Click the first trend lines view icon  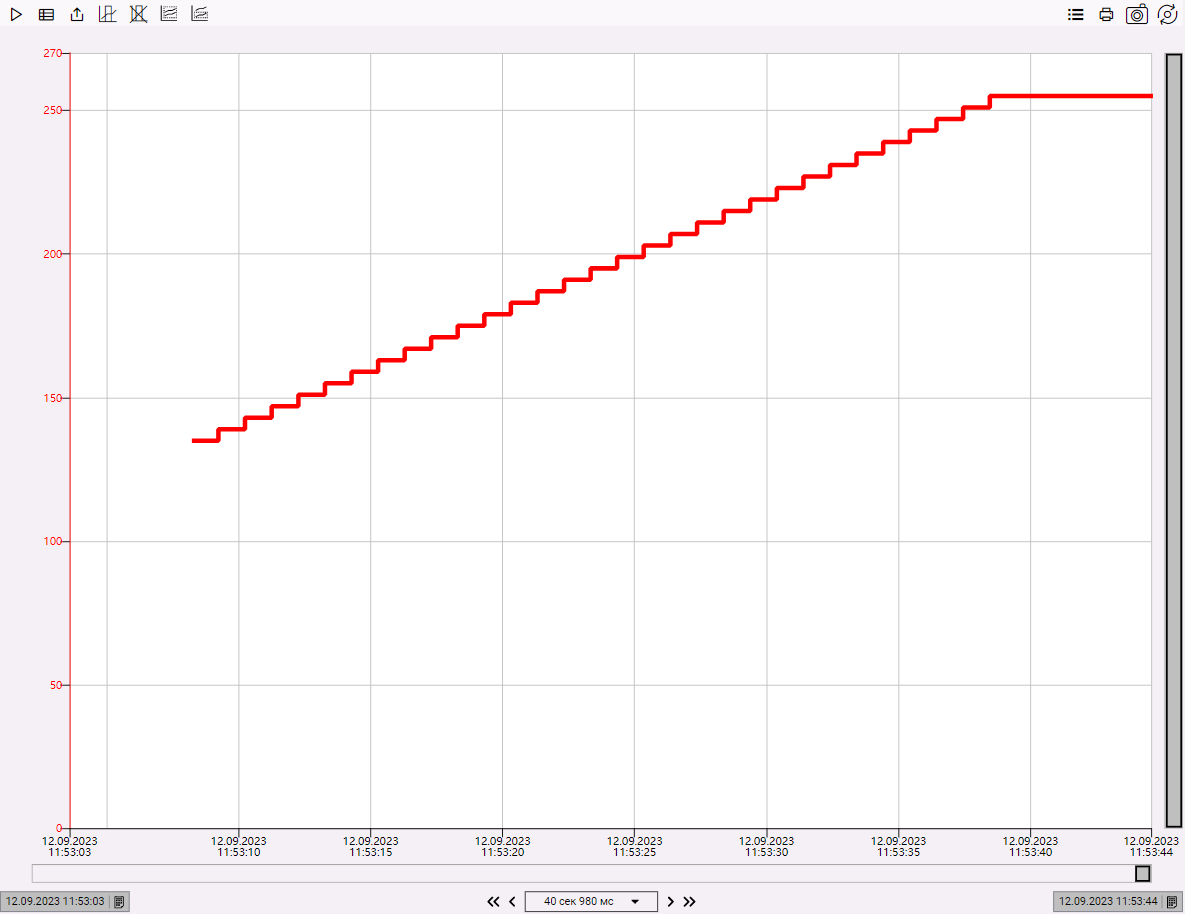tap(169, 15)
